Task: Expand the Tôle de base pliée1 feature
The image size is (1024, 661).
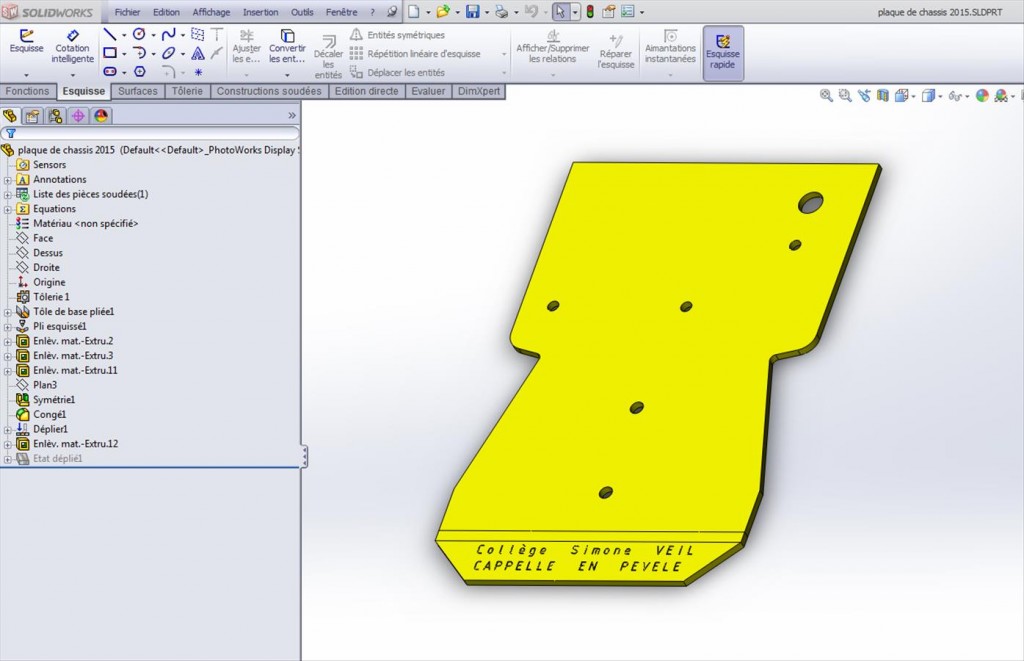Action: point(8,312)
